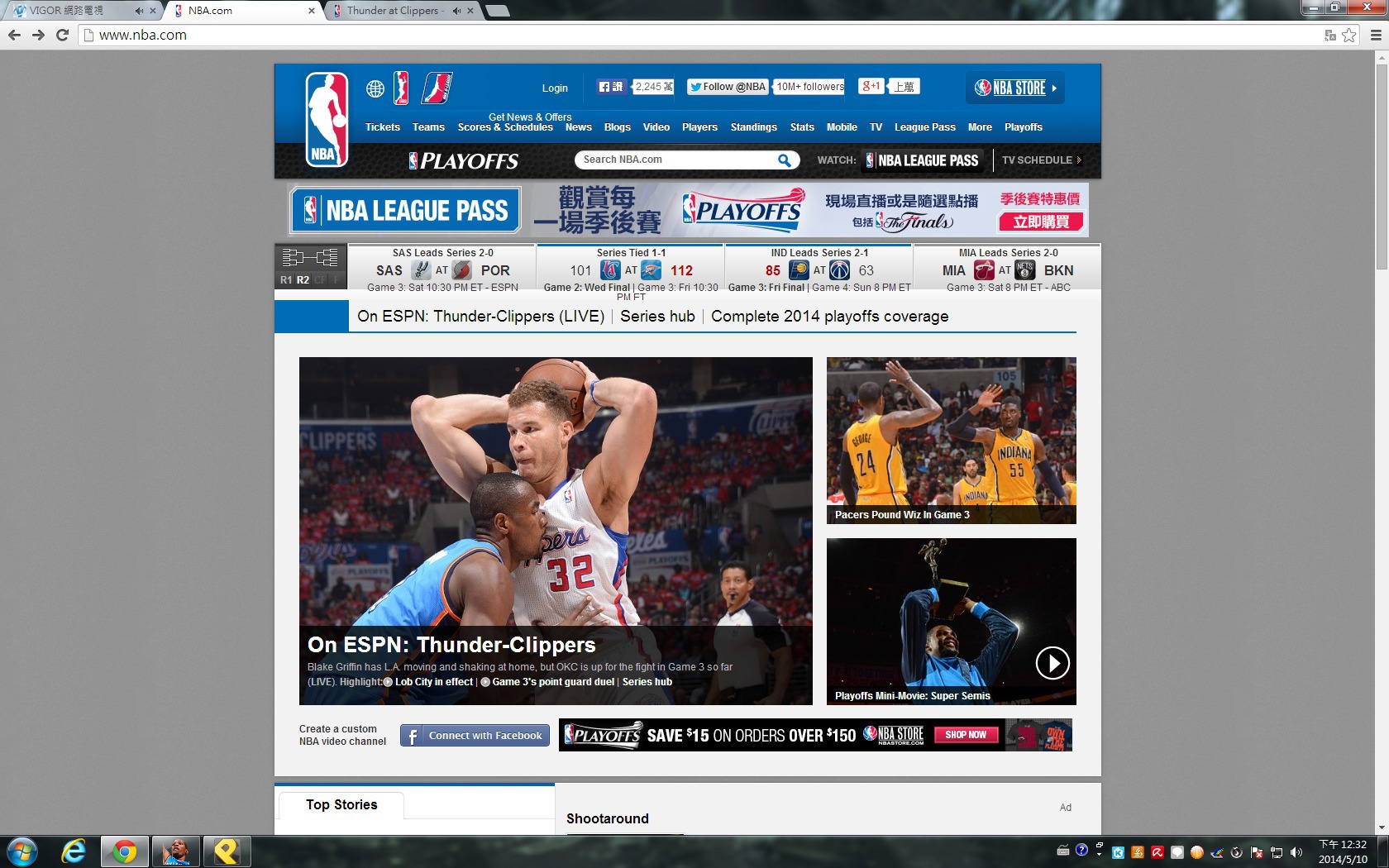Click the translate icon in the address bar

(x=1330, y=35)
